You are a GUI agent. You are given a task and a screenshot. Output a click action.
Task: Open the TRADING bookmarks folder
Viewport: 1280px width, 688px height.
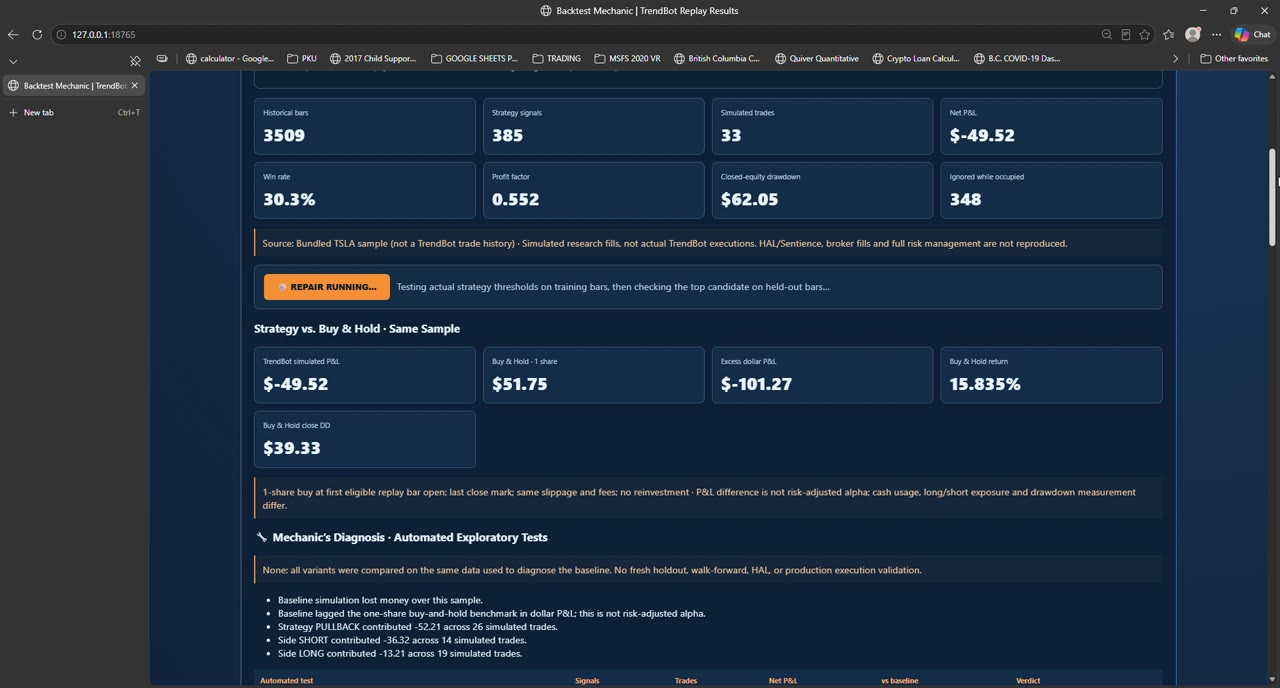click(557, 58)
